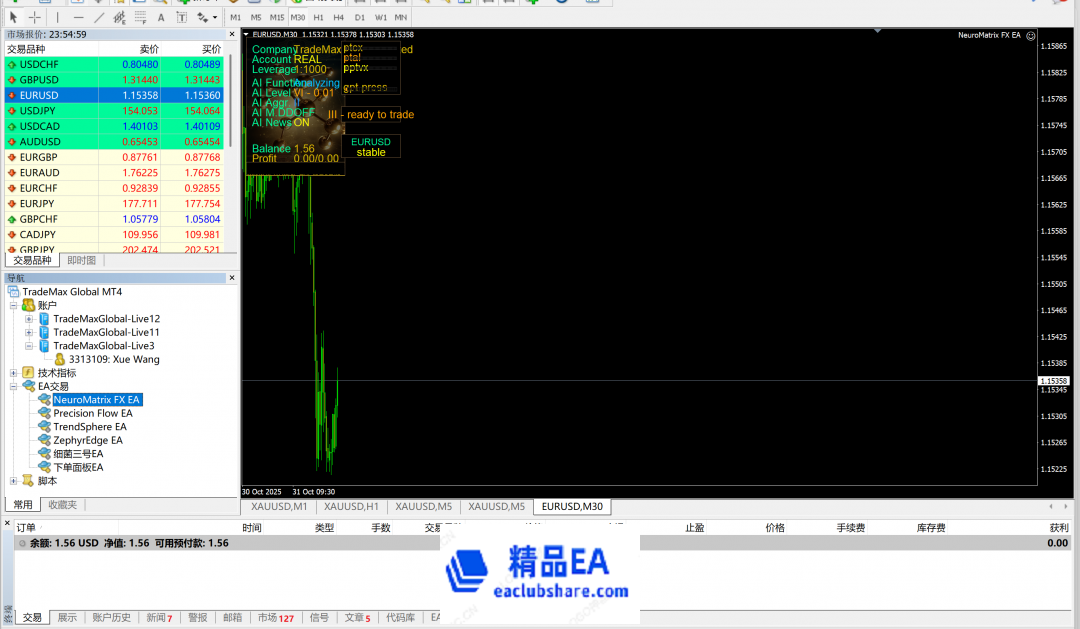This screenshot has width=1080, height=629.
Task: Click the Precision Flow EA icon
Action: click(x=44, y=413)
